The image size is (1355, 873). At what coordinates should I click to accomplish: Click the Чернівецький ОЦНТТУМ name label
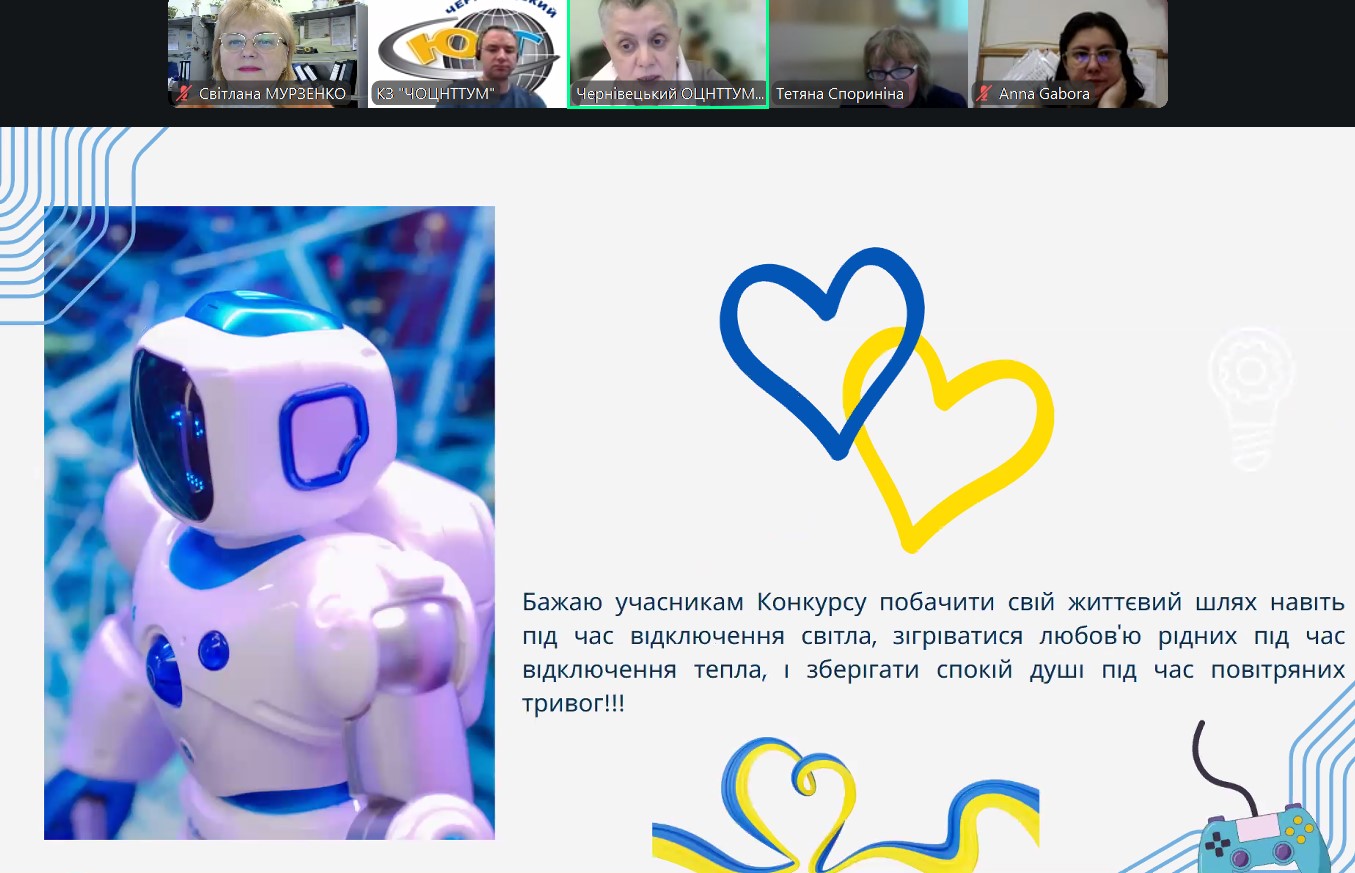669,94
